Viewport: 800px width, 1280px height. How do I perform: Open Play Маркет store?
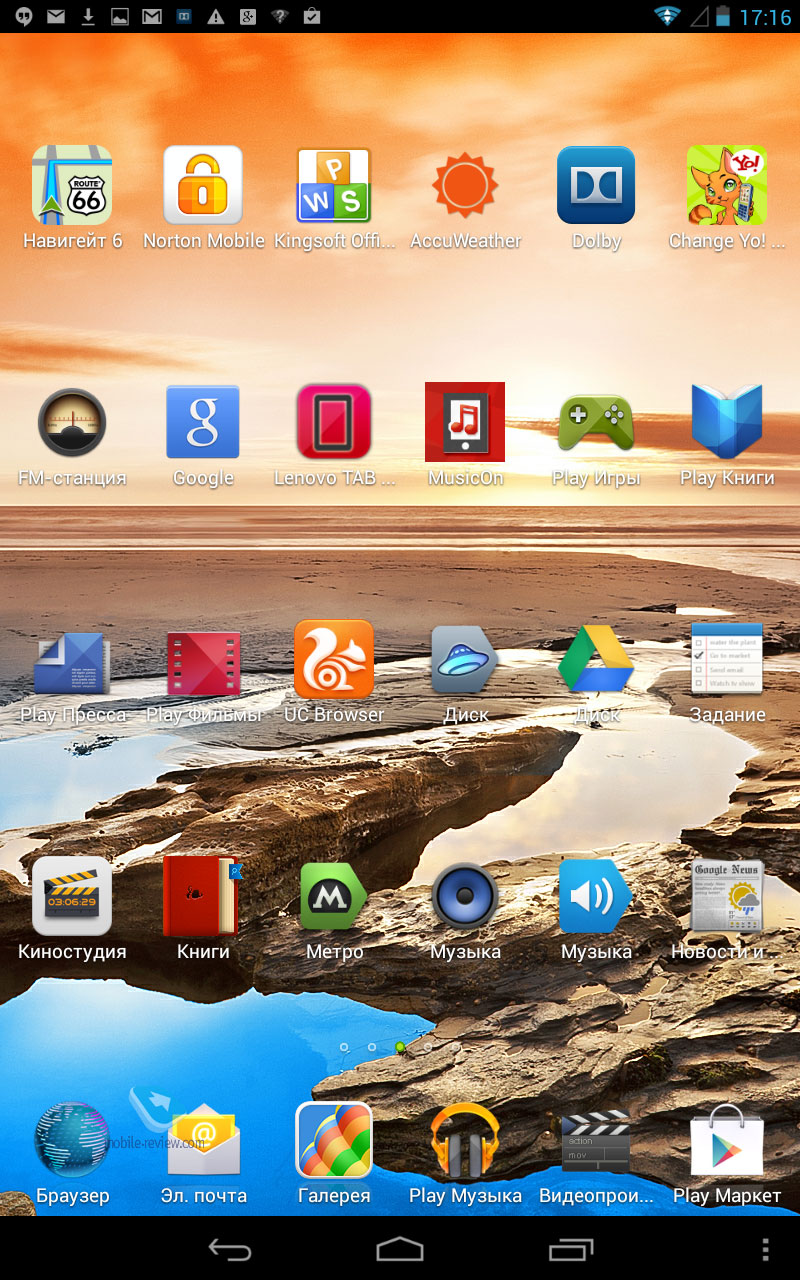[727, 1141]
